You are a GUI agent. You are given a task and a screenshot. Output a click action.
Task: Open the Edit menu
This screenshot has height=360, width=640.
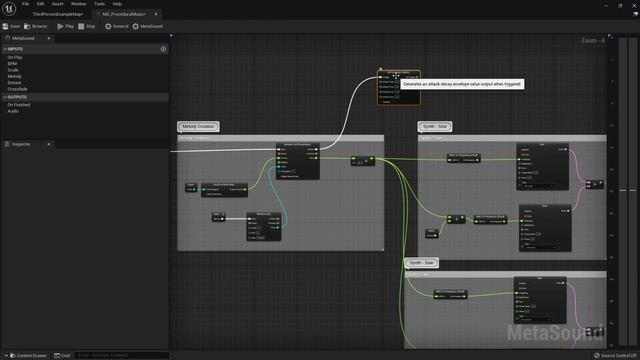tap(40, 4)
